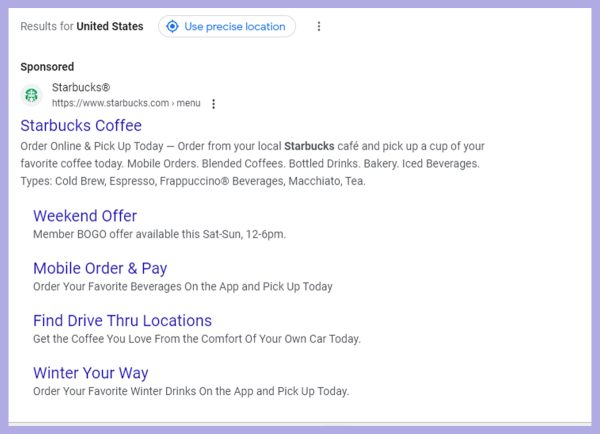Open the Weekend Offer sitelink
The height and width of the screenshot is (434, 600).
[x=85, y=216]
